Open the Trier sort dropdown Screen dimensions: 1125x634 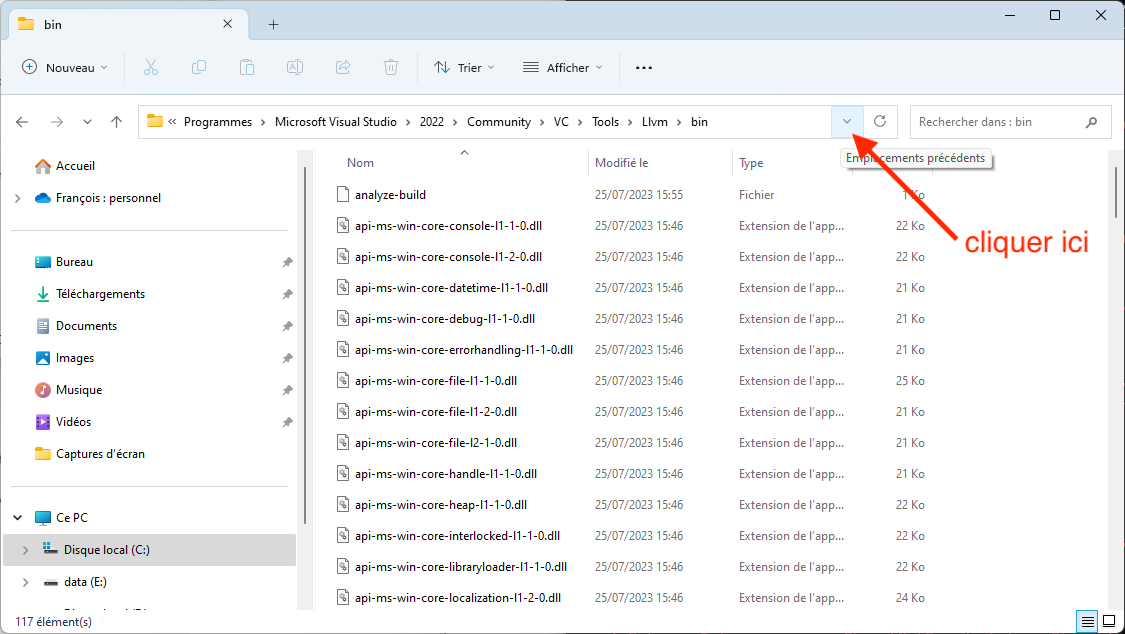point(464,67)
